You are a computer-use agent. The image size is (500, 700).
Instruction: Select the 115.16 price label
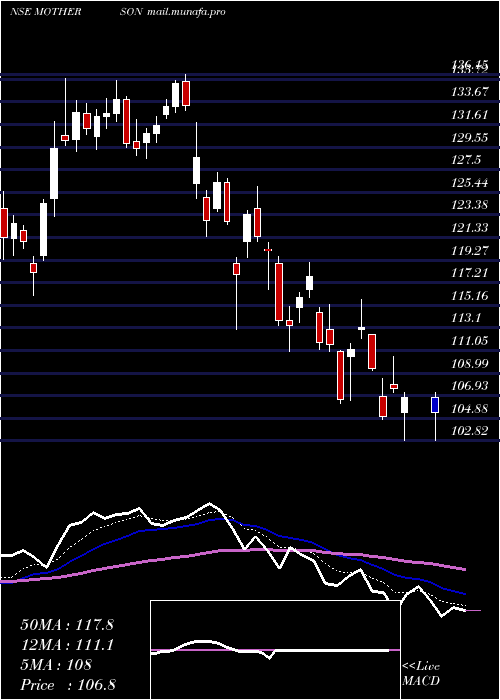(469, 296)
